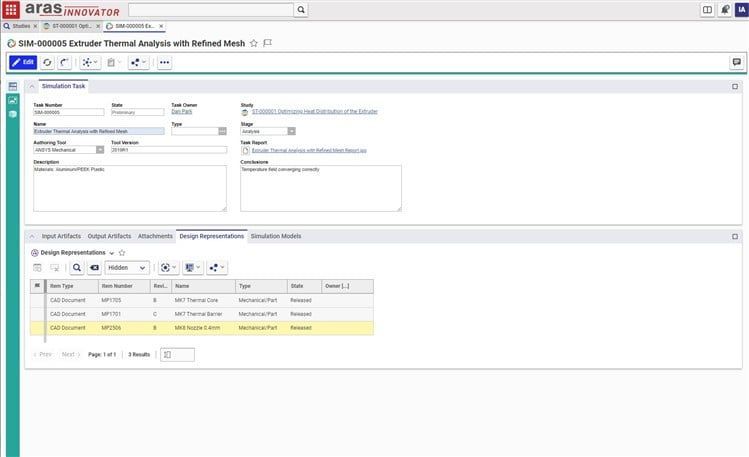
Task: Run search in Design Representations grid
Action: pos(76,267)
